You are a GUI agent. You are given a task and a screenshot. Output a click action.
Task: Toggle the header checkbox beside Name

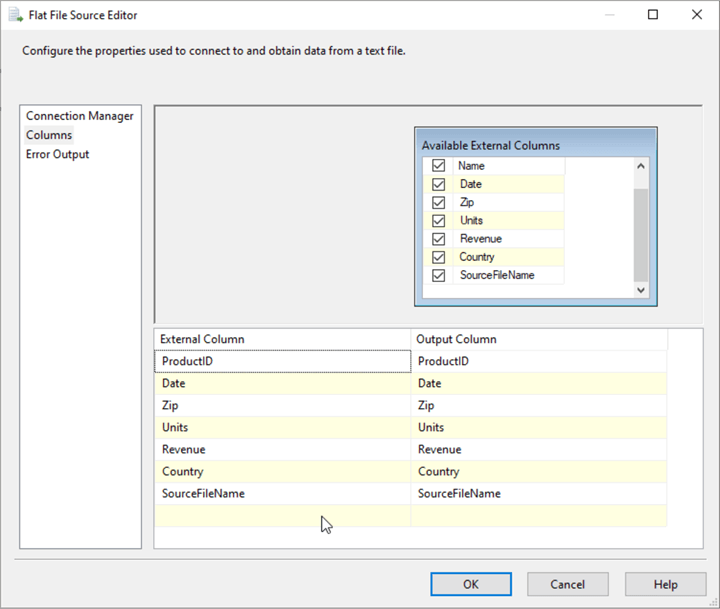pos(438,166)
